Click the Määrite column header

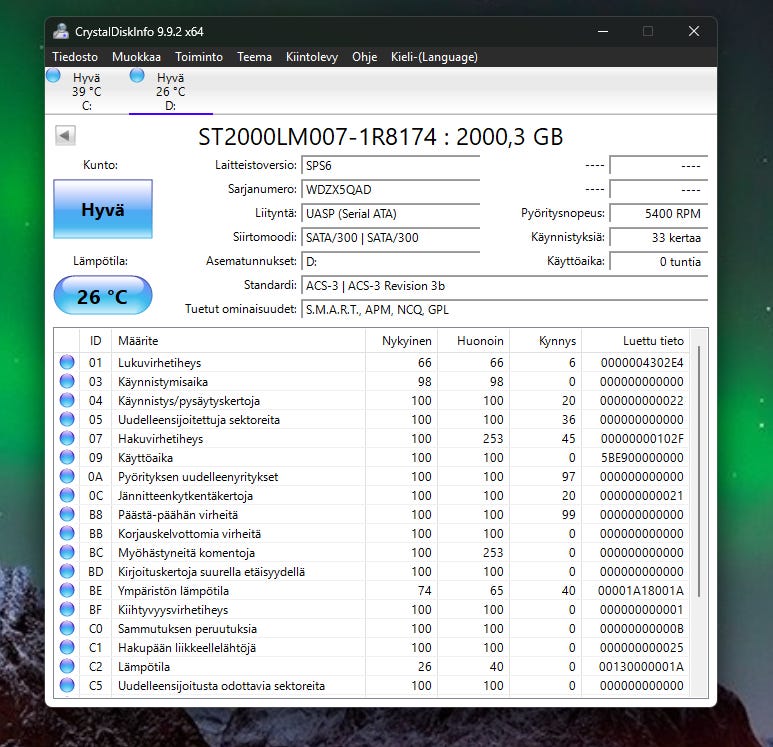238,341
